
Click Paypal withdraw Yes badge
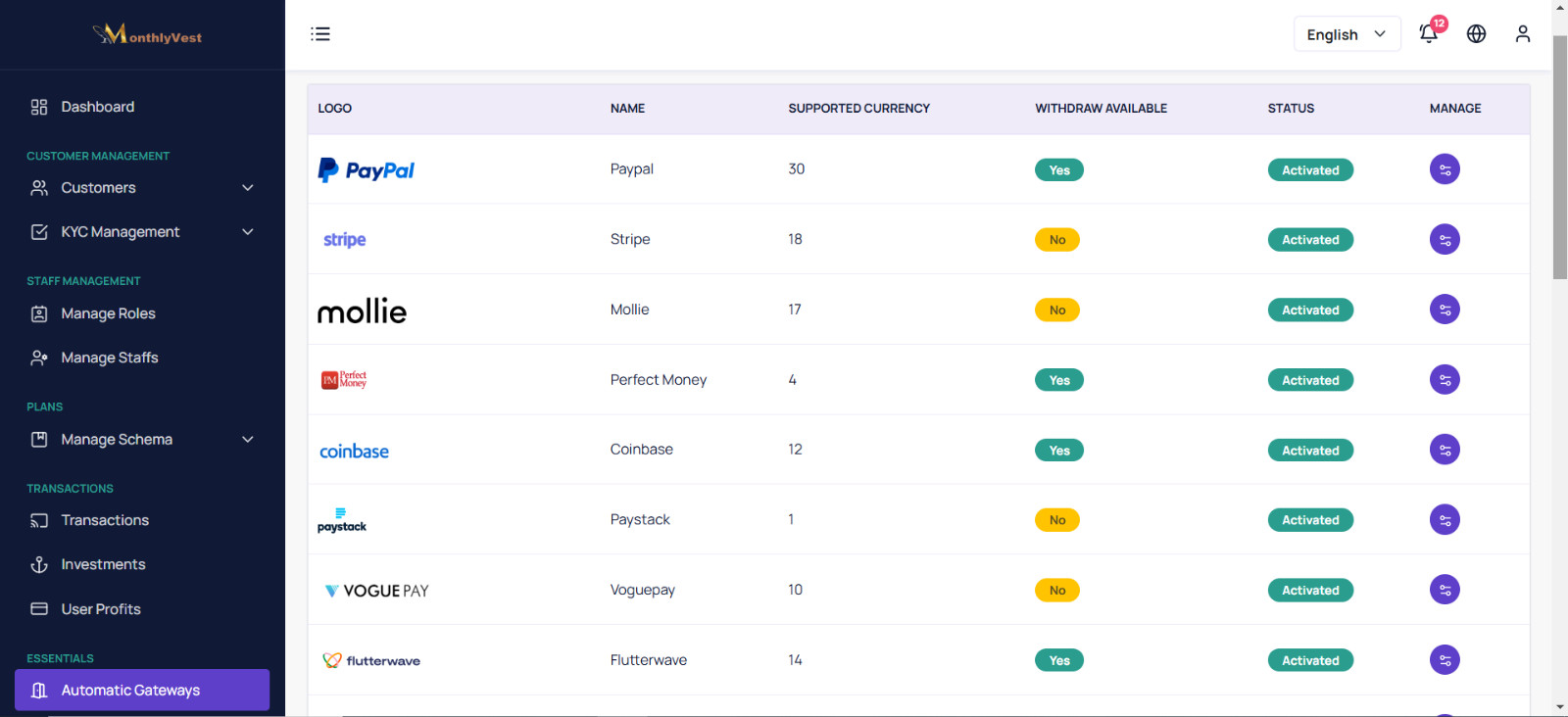pyautogui.click(x=1059, y=169)
